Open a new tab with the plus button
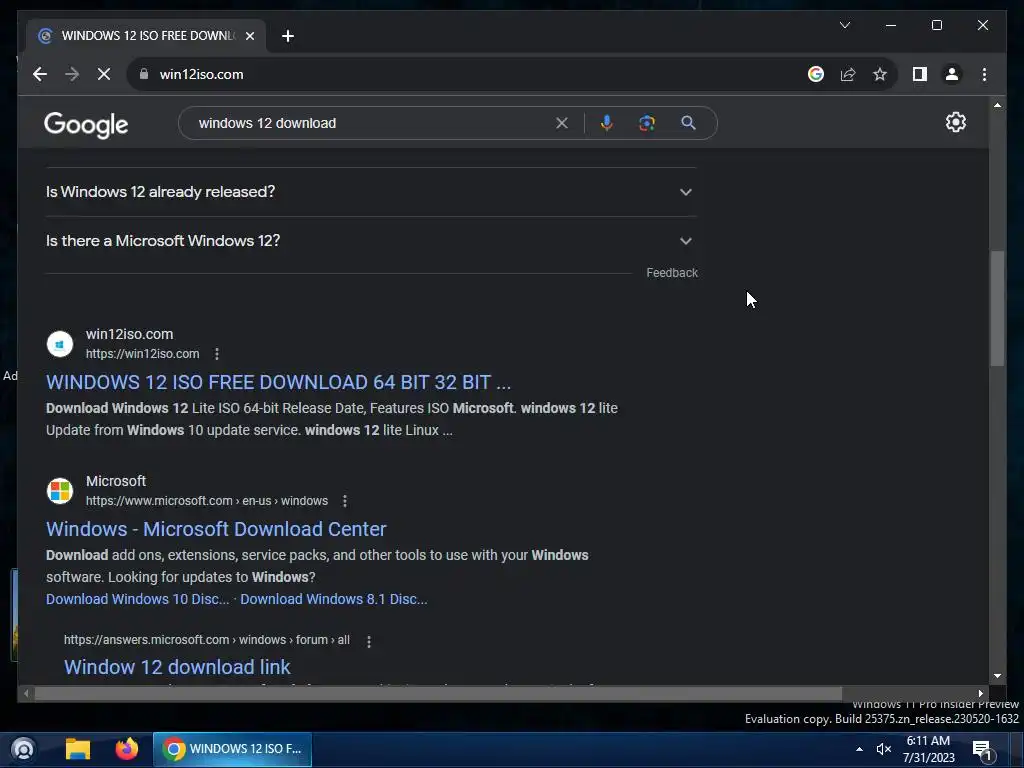 tap(288, 36)
